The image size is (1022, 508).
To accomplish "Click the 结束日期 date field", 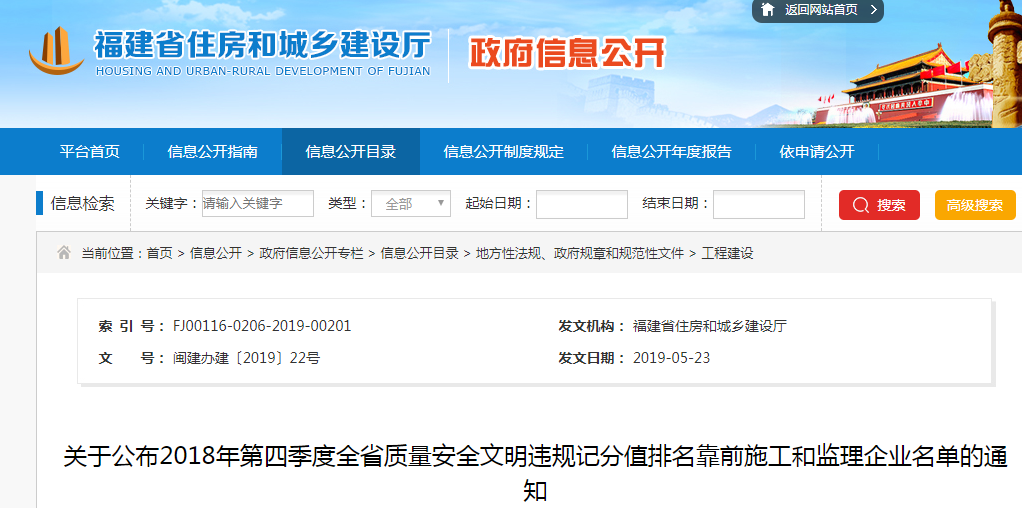I will 758,204.
